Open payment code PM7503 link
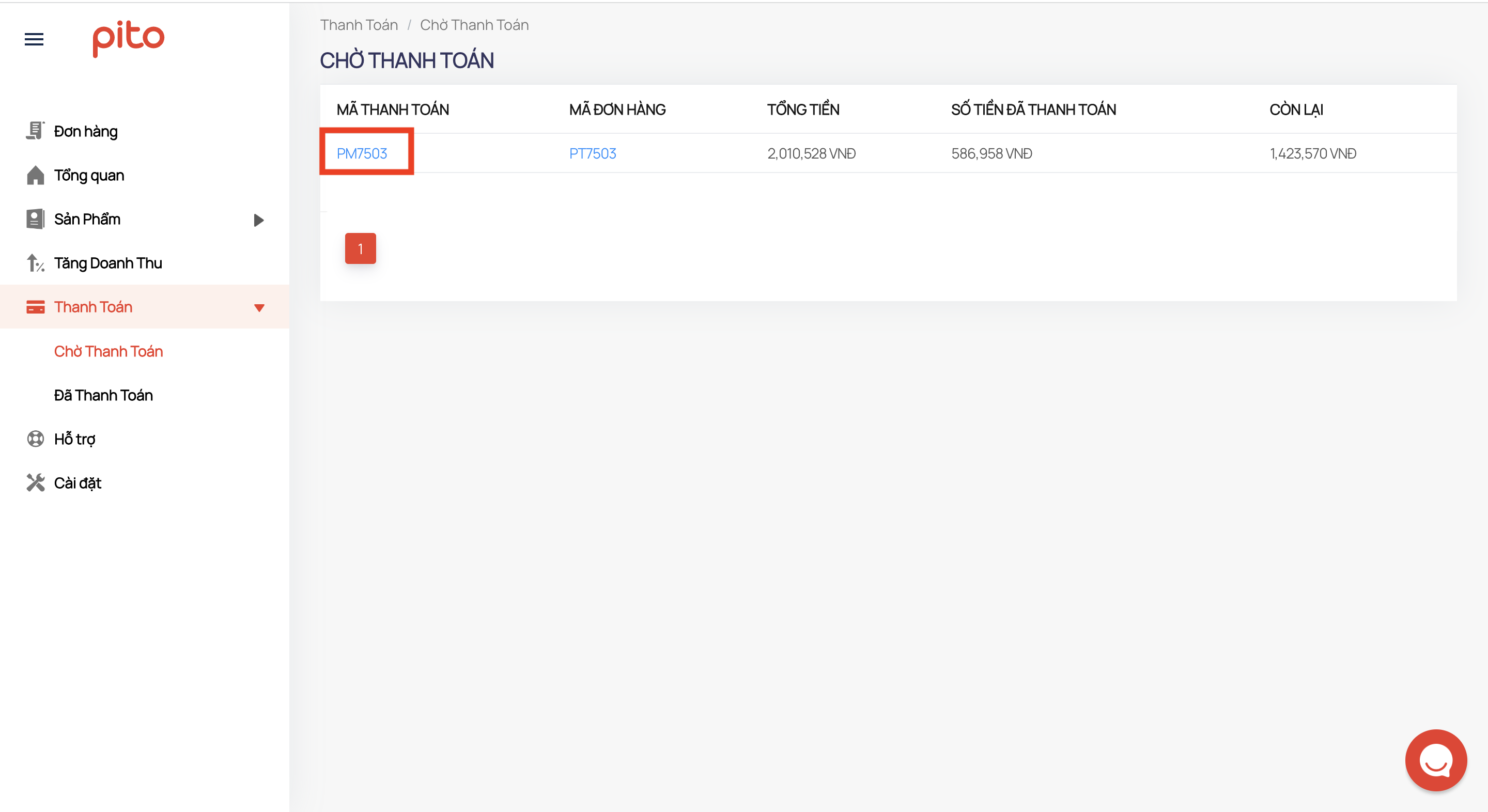The image size is (1488, 812). pos(362,153)
